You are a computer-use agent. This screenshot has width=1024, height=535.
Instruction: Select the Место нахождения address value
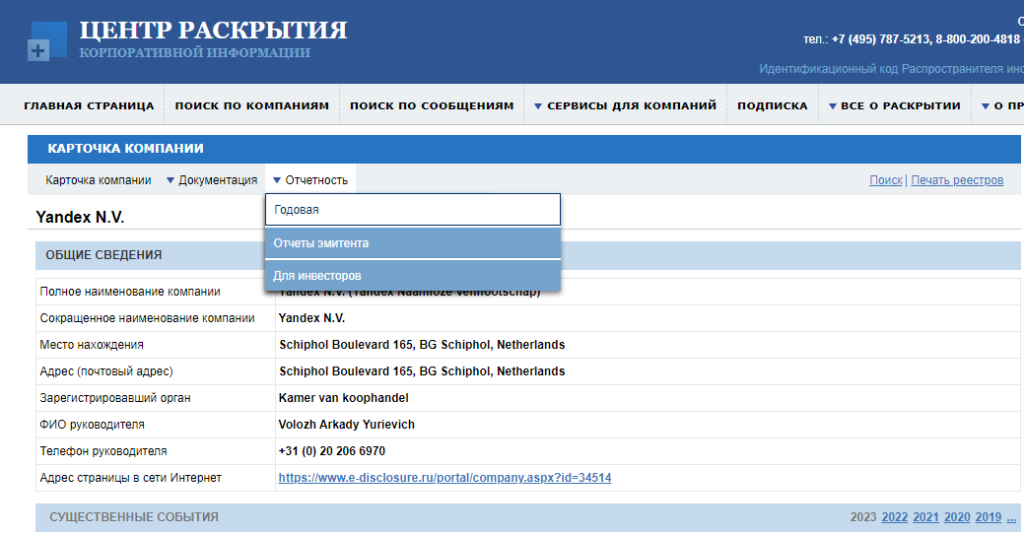click(422, 345)
